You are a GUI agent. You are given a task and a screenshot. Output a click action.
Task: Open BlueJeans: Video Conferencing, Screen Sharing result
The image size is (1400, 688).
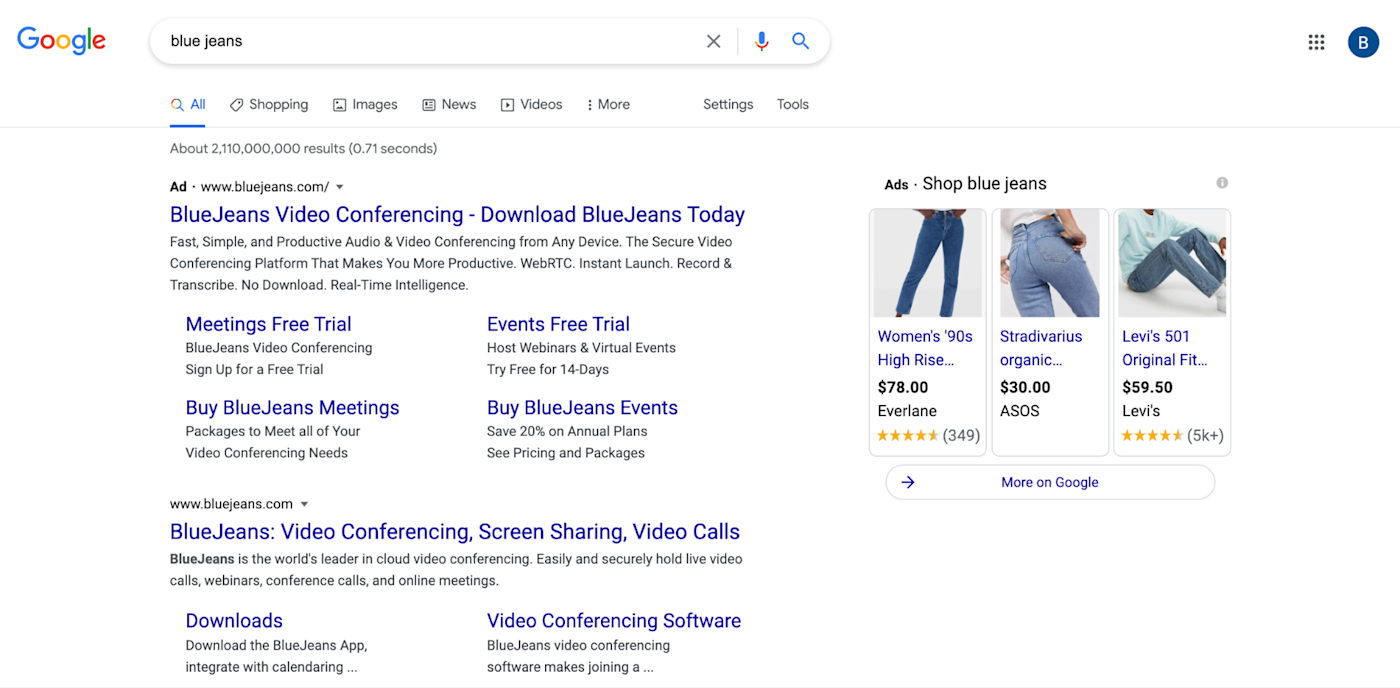point(455,532)
